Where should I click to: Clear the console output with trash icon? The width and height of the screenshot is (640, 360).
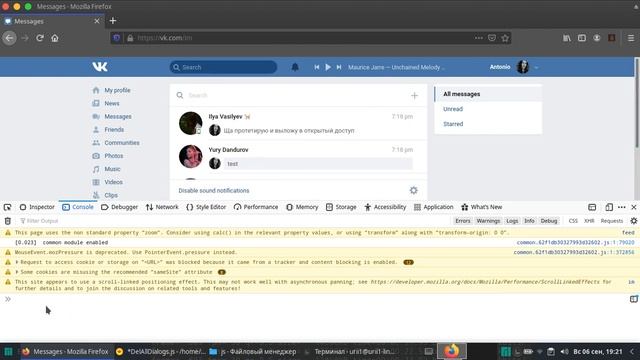point(7,221)
